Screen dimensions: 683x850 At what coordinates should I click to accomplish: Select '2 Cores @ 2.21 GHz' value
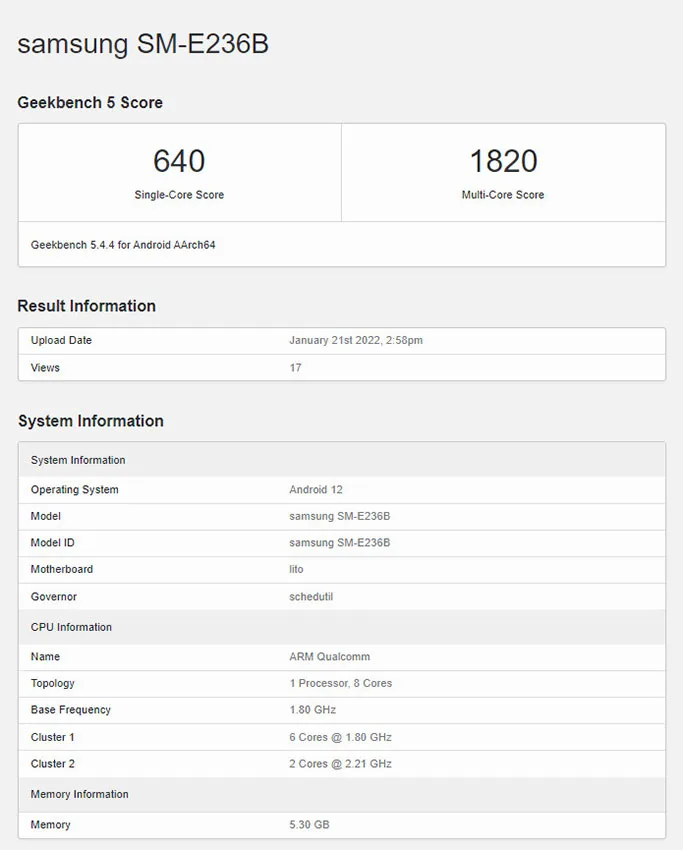[340, 764]
